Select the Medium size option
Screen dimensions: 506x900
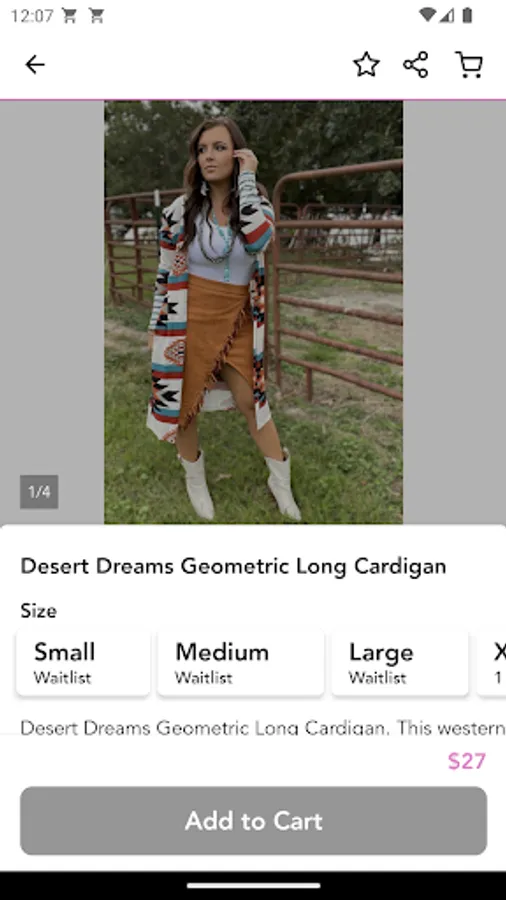tap(241, 663)
